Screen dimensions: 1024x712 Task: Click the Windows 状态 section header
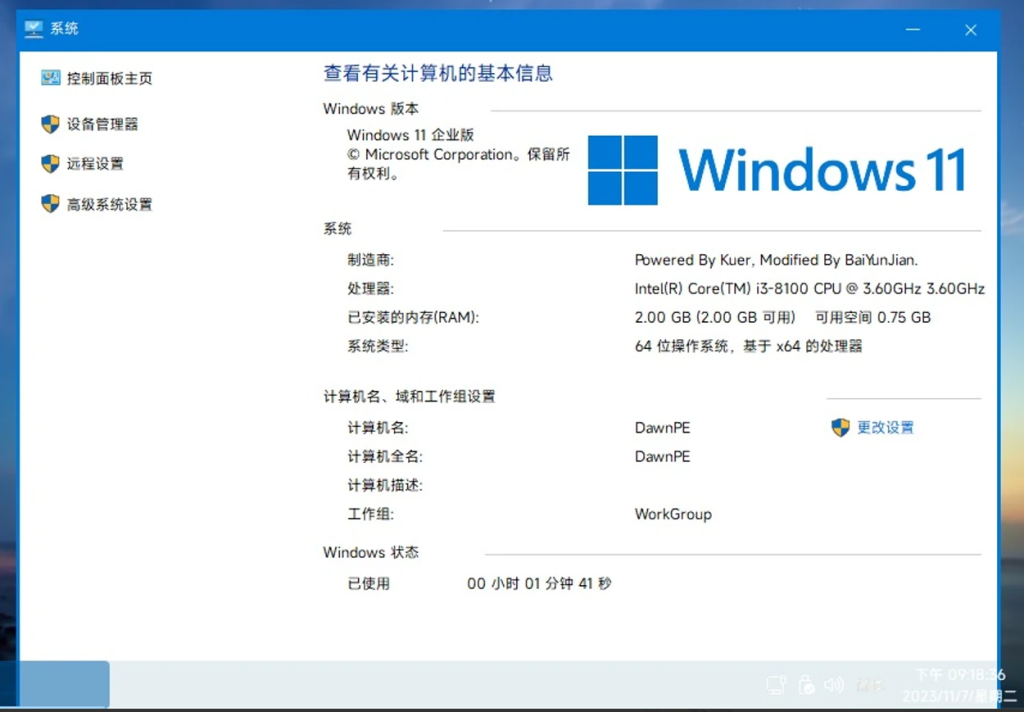click(x=371, y=553)
